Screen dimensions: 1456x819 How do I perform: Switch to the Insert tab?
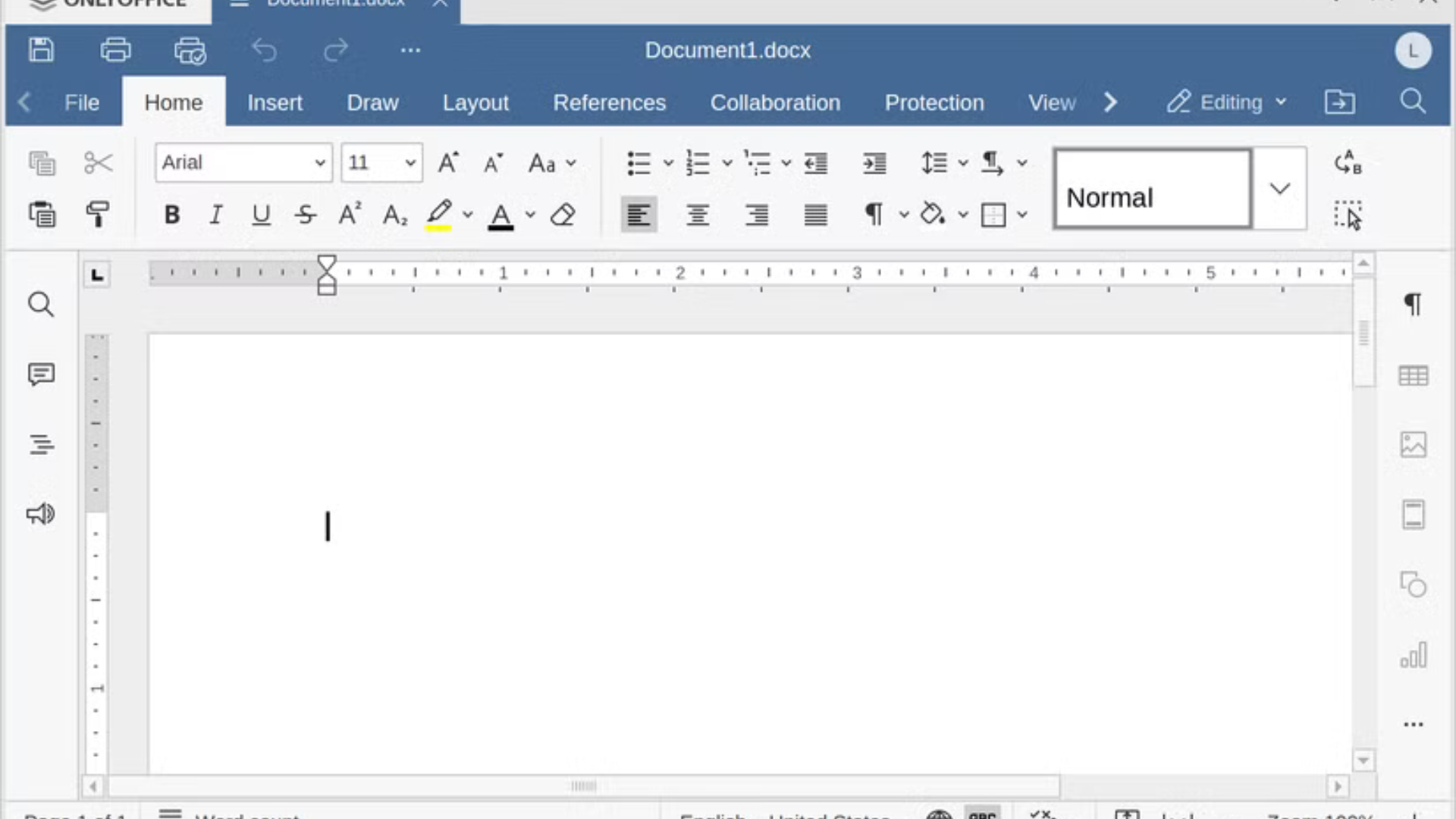coord(275,102)
